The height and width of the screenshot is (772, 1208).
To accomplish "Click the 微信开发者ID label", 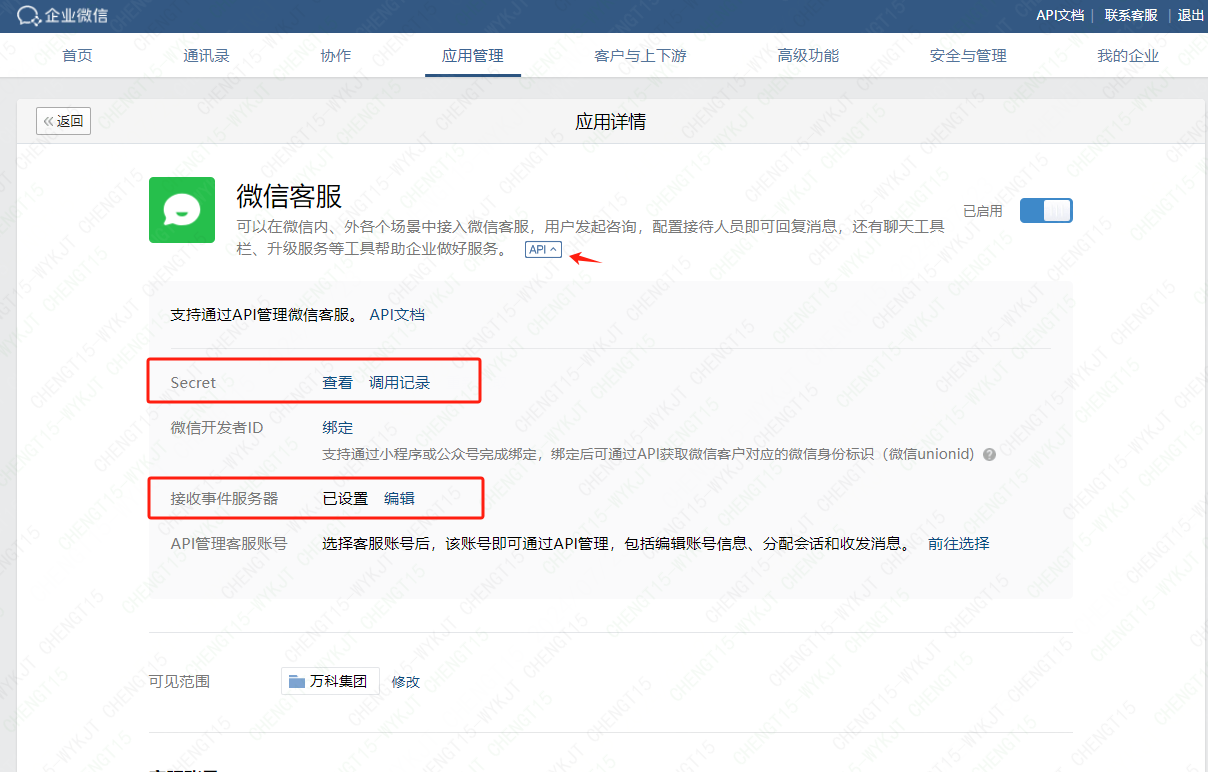I will coord(217,427).
